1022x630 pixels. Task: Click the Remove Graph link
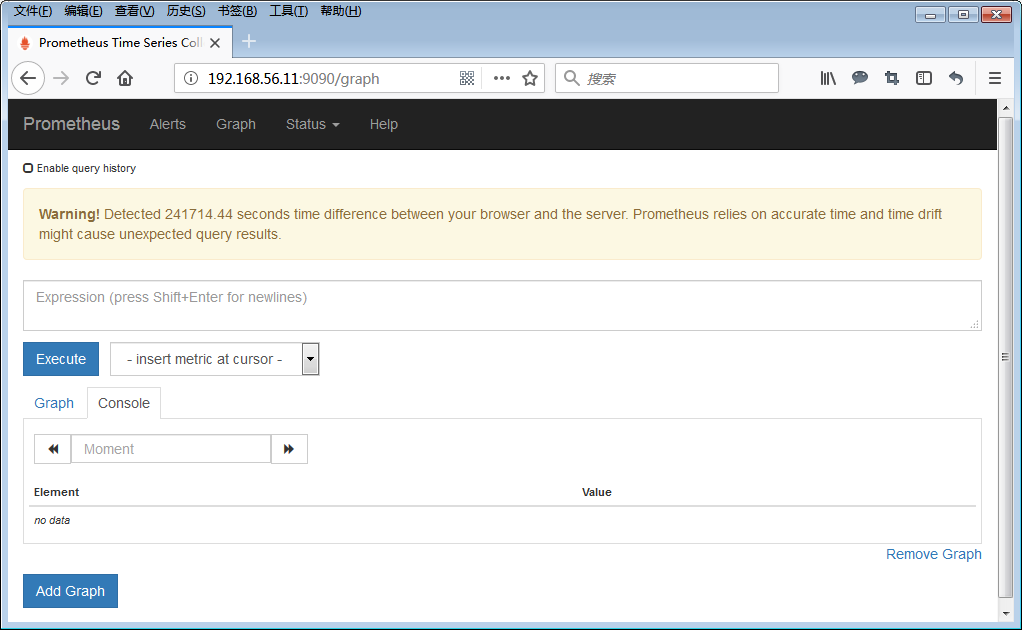point(933,554)
